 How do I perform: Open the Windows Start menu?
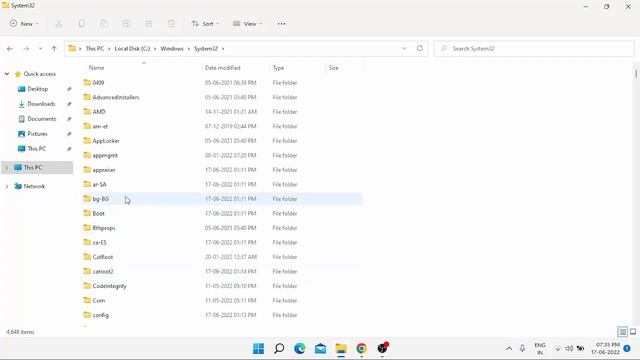[258, 349]
